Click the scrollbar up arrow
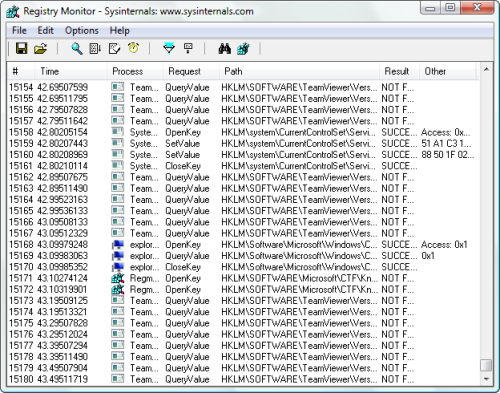Screen dimensions: 500x393 pyautogui.click(x=486, y=69)
